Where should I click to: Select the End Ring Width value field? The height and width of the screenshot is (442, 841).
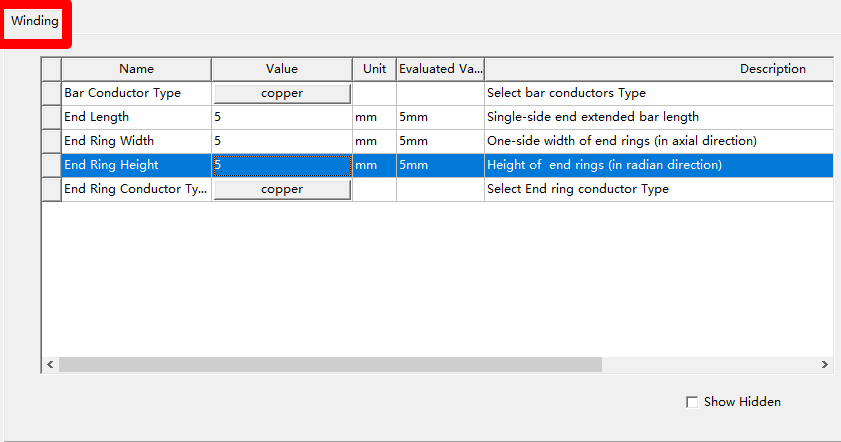coord(281,141)
